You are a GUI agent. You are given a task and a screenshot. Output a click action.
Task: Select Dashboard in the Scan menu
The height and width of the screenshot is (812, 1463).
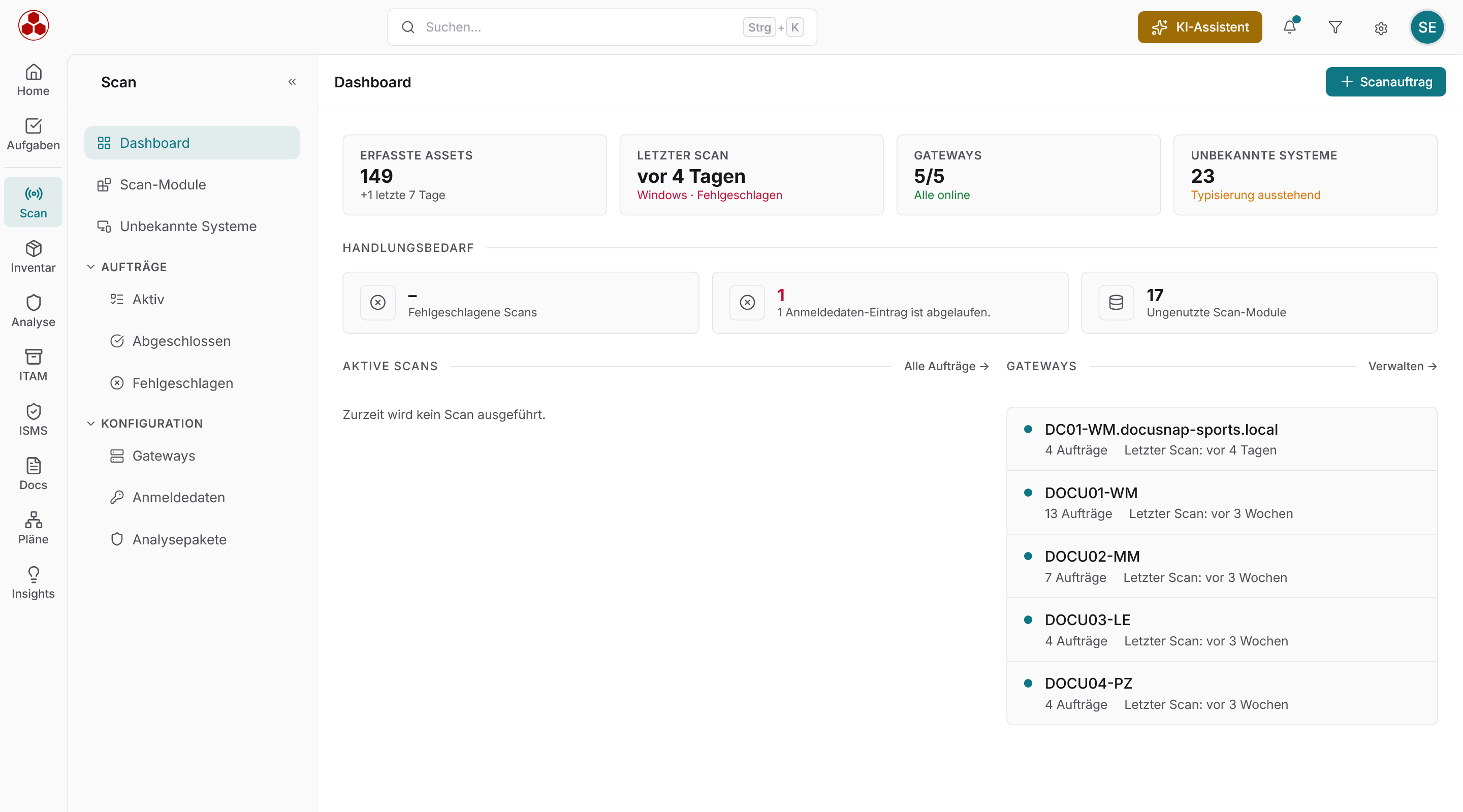tap(192, 143)
